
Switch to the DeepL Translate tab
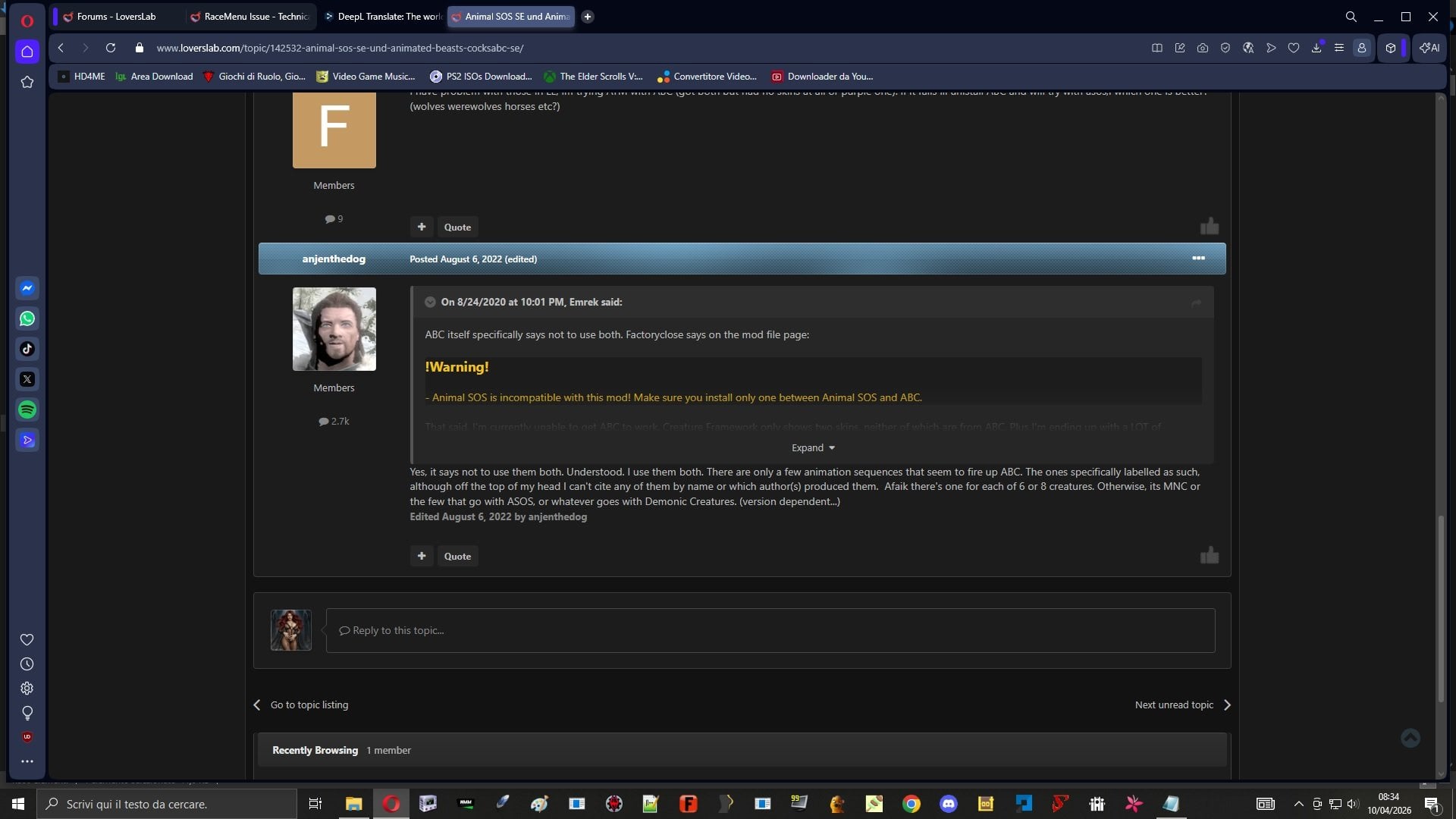383,17
